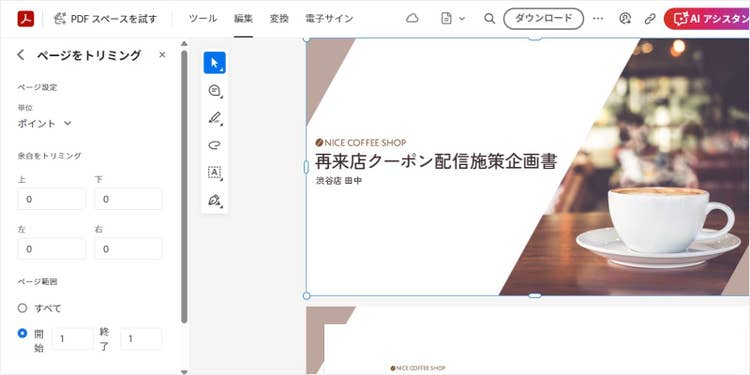Select the 開始 page range radio button
Image resolution: width=750 pixels, height=375 pixels.
[22, 333]
